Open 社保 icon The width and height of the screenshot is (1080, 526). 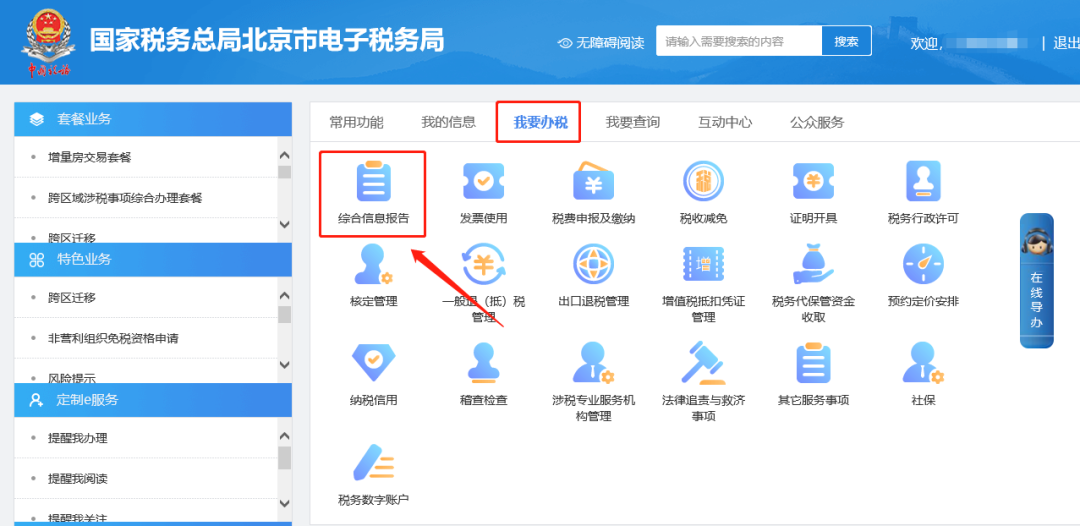(924, 363)
